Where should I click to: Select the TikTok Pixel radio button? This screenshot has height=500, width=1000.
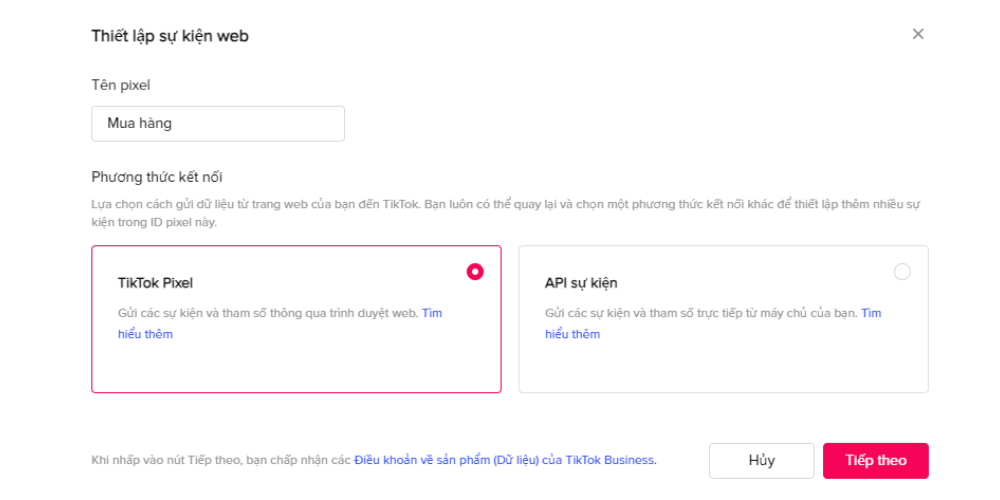click(475, 272)
